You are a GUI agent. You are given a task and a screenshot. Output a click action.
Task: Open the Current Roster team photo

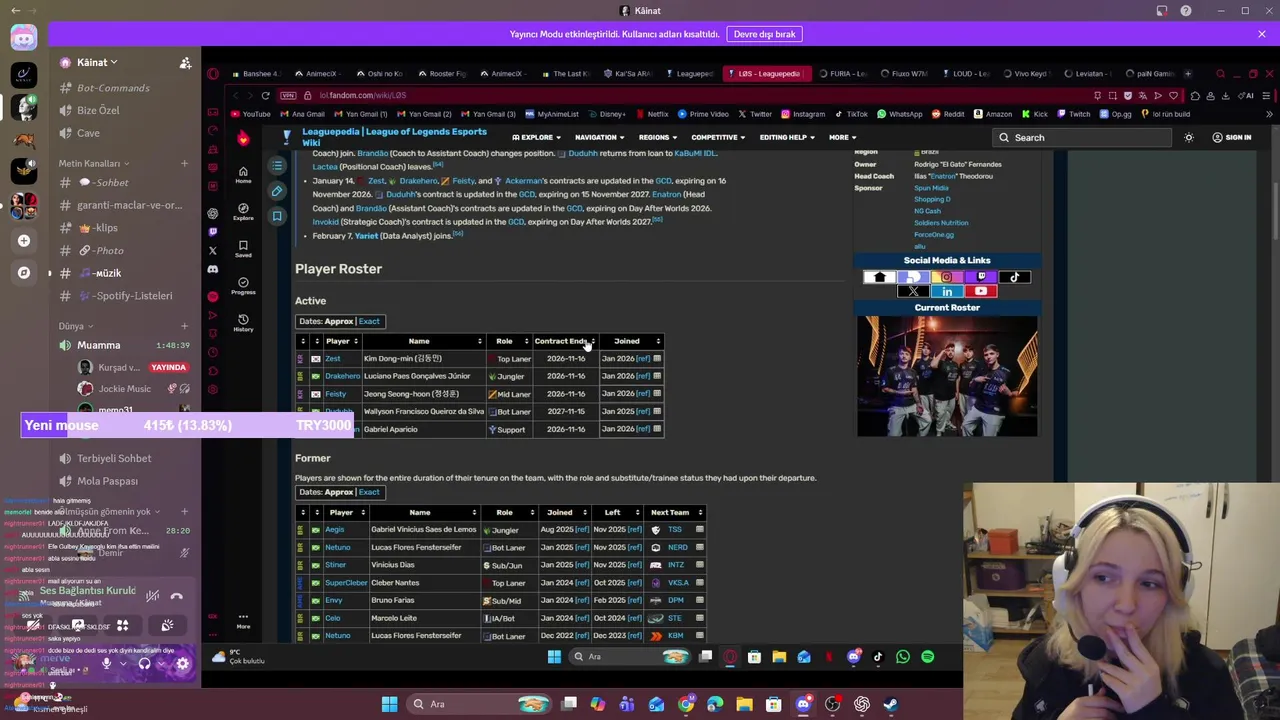tap(947, 376)
